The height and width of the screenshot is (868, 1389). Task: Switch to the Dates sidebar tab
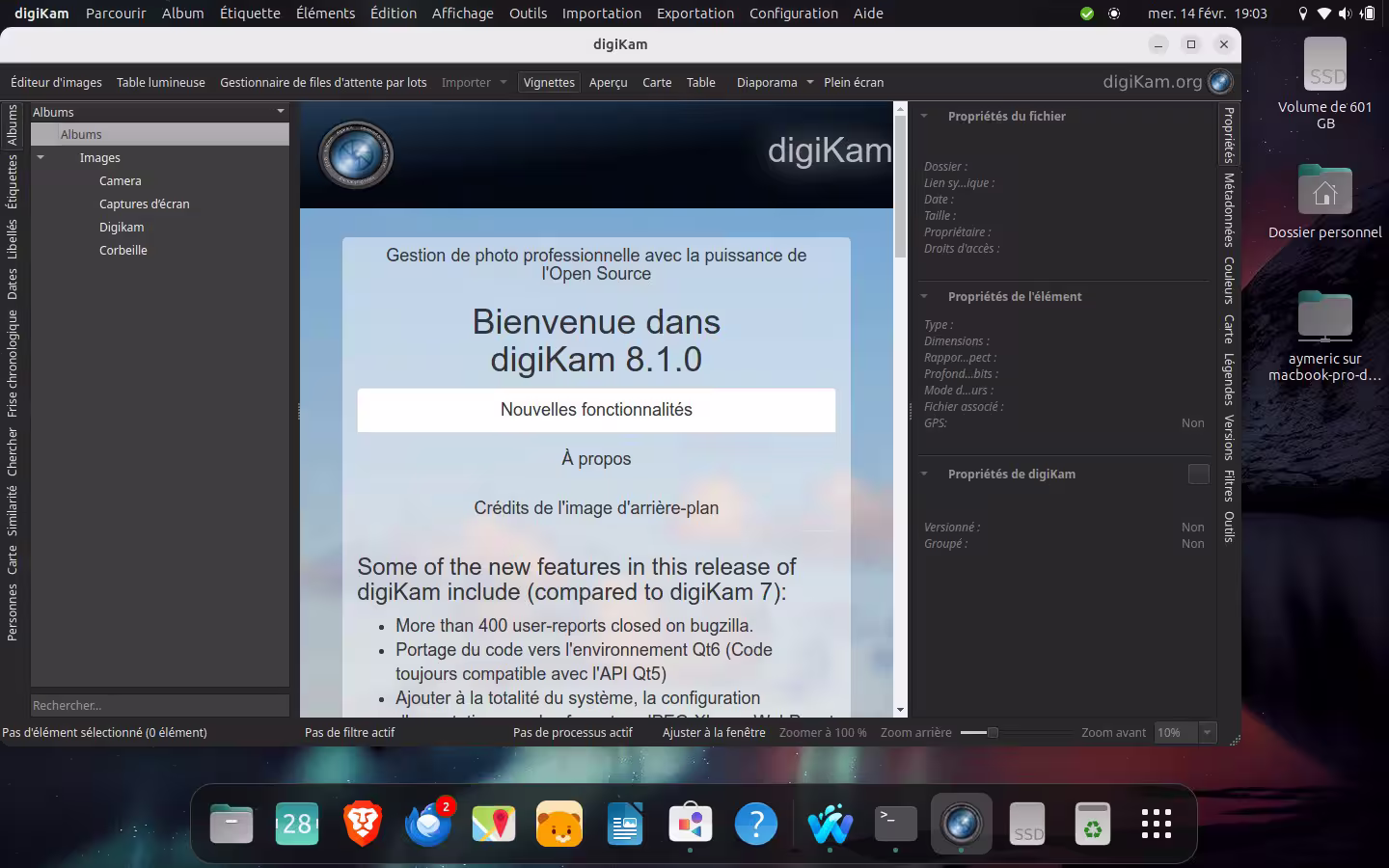click(x=13, y=284)
